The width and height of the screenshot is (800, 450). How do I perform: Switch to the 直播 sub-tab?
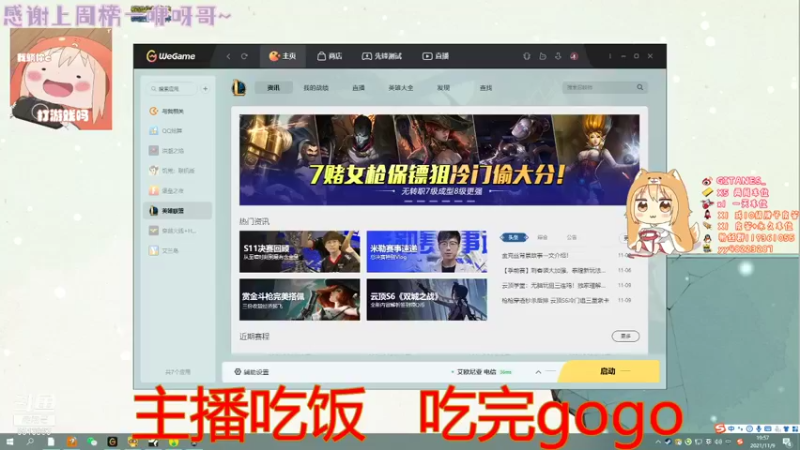click(x=358, y=88)
